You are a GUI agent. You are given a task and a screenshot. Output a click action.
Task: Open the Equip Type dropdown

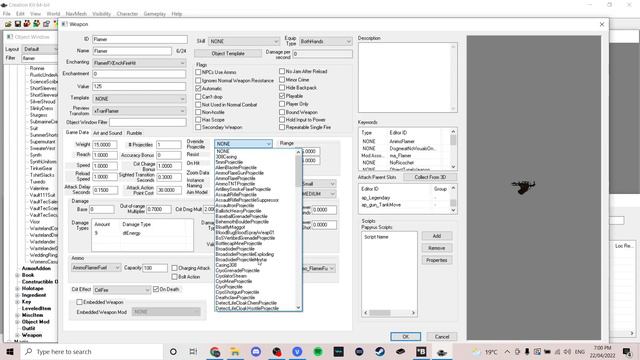point(325,41)
